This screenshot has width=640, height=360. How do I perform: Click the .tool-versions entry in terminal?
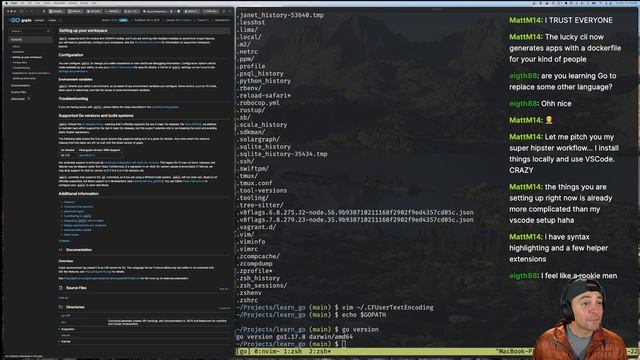(x=261, y=191)
